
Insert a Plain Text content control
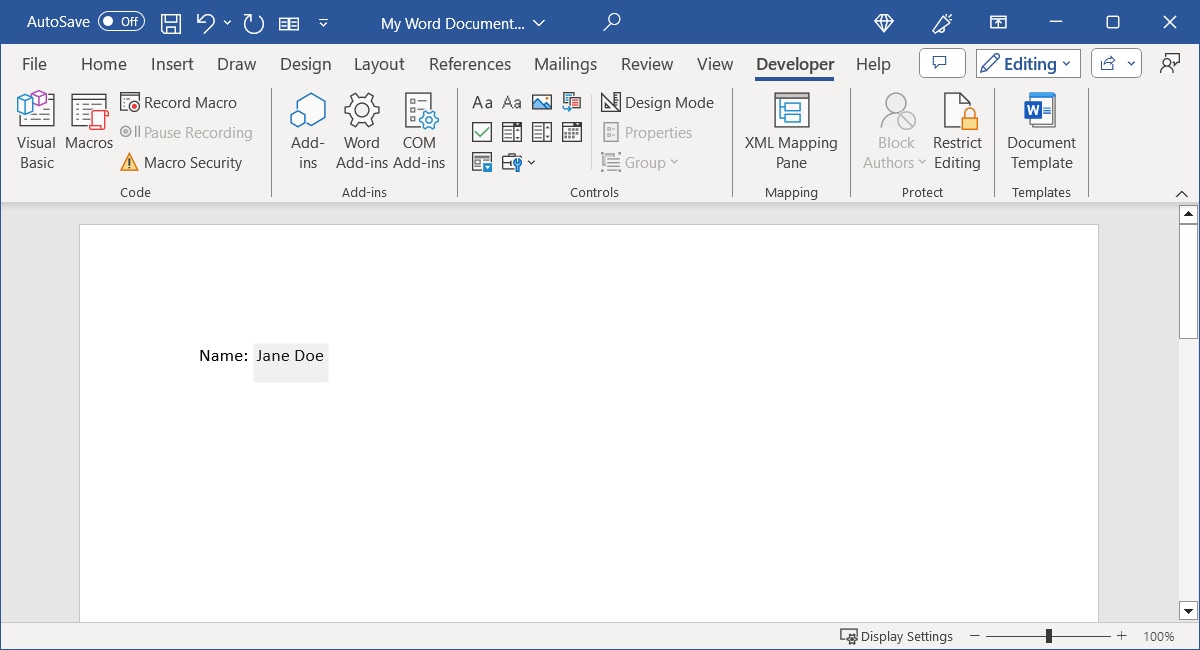point(512,102)
